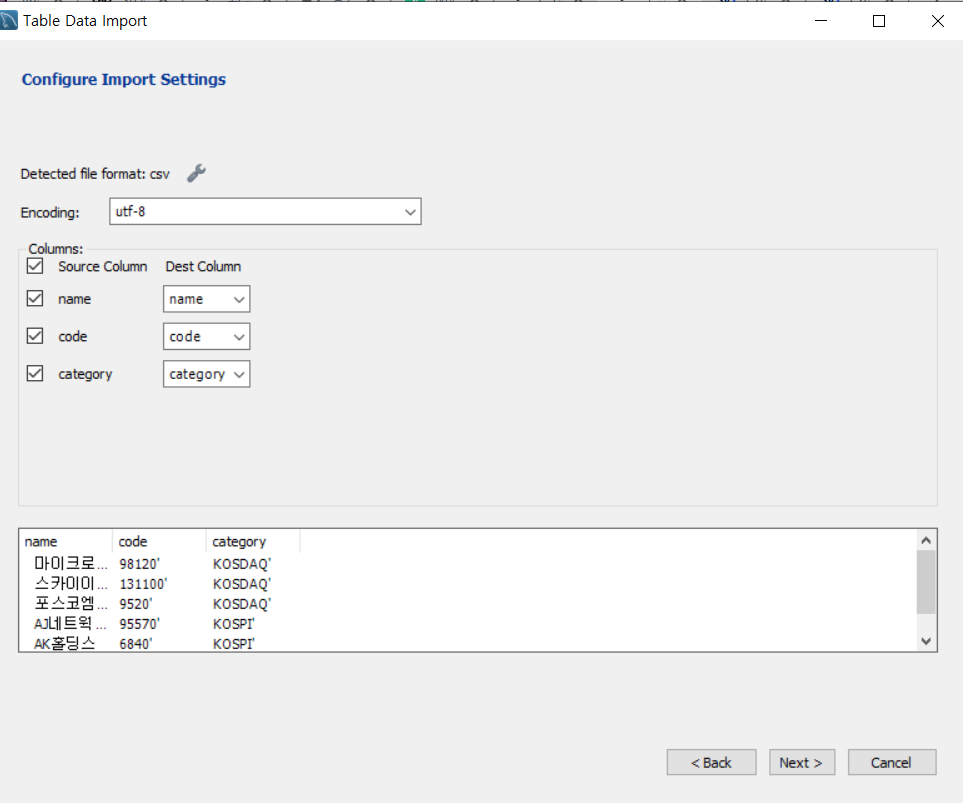963x803 pixels.
Task: Click the Source Column header label
Action: (103, 267)
